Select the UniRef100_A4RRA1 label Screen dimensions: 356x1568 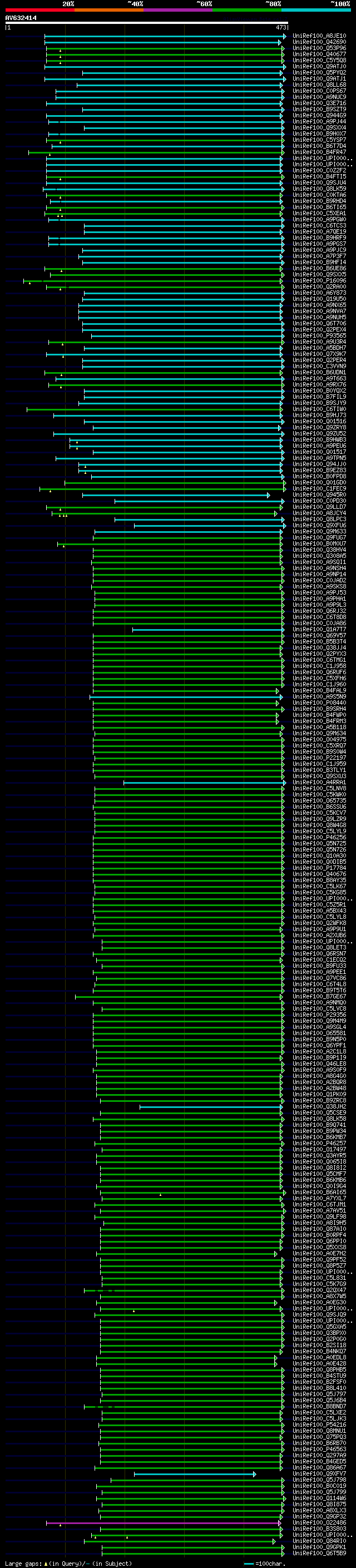click(319, 782)
